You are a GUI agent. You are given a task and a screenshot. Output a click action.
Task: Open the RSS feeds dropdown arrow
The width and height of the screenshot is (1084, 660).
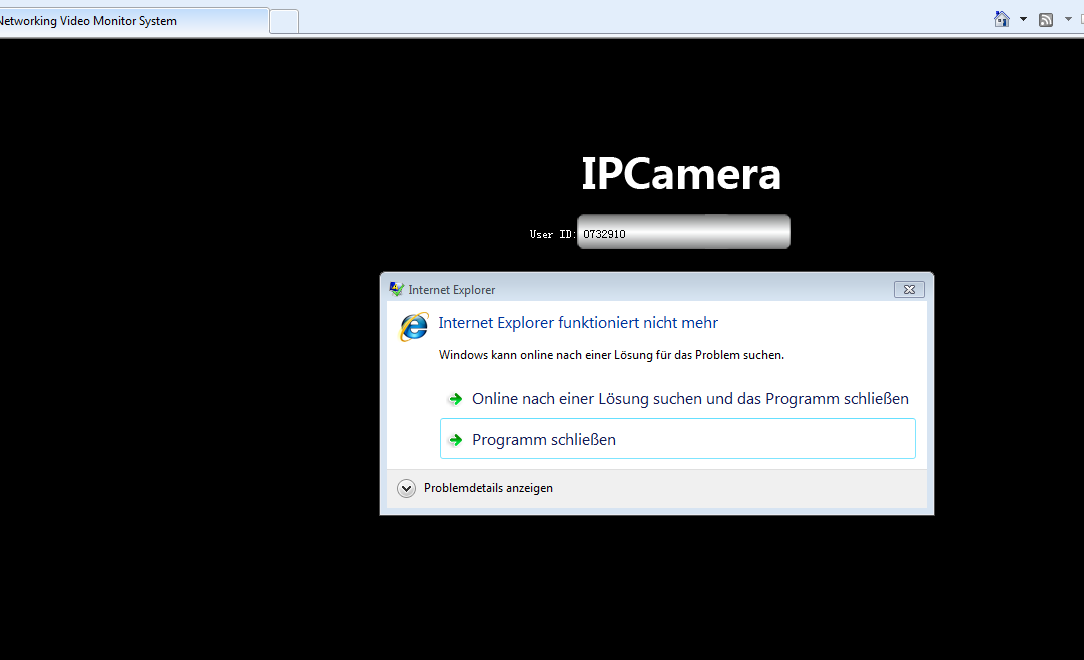pyautogui.click(x=1068, y=19)
